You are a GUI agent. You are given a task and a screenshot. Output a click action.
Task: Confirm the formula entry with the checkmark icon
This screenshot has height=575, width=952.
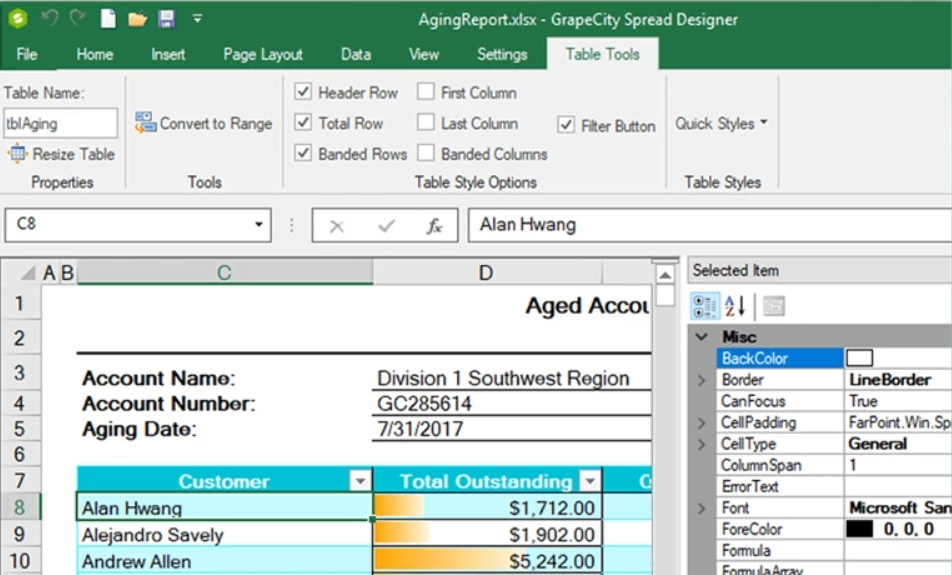[x=386, y=226]
